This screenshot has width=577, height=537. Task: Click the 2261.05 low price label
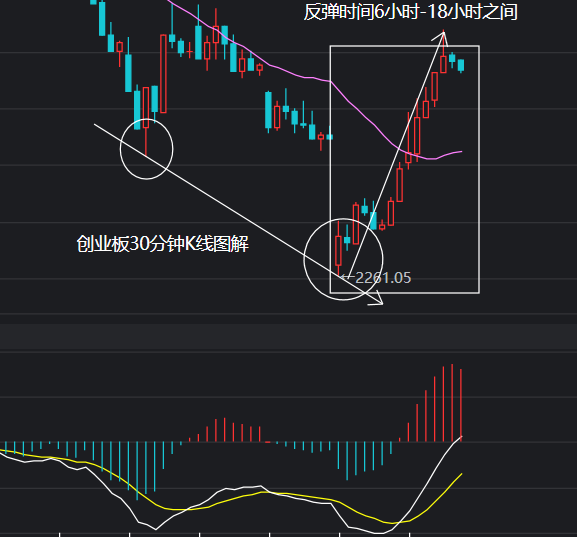[x=383, y=278]
